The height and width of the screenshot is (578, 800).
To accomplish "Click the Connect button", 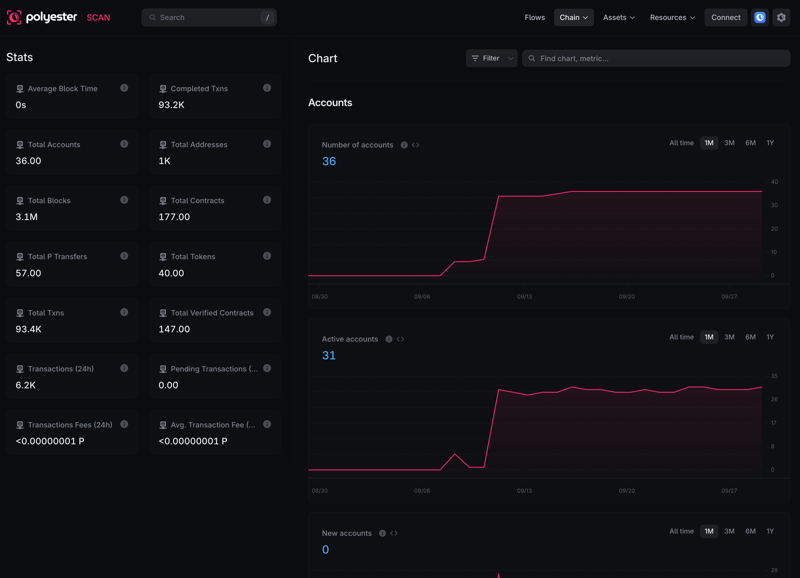I will point(726,17).
